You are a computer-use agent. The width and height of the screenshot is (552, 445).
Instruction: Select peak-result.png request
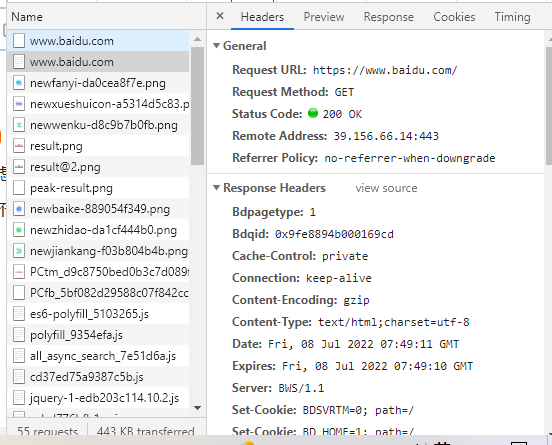[x=98, y=188]
